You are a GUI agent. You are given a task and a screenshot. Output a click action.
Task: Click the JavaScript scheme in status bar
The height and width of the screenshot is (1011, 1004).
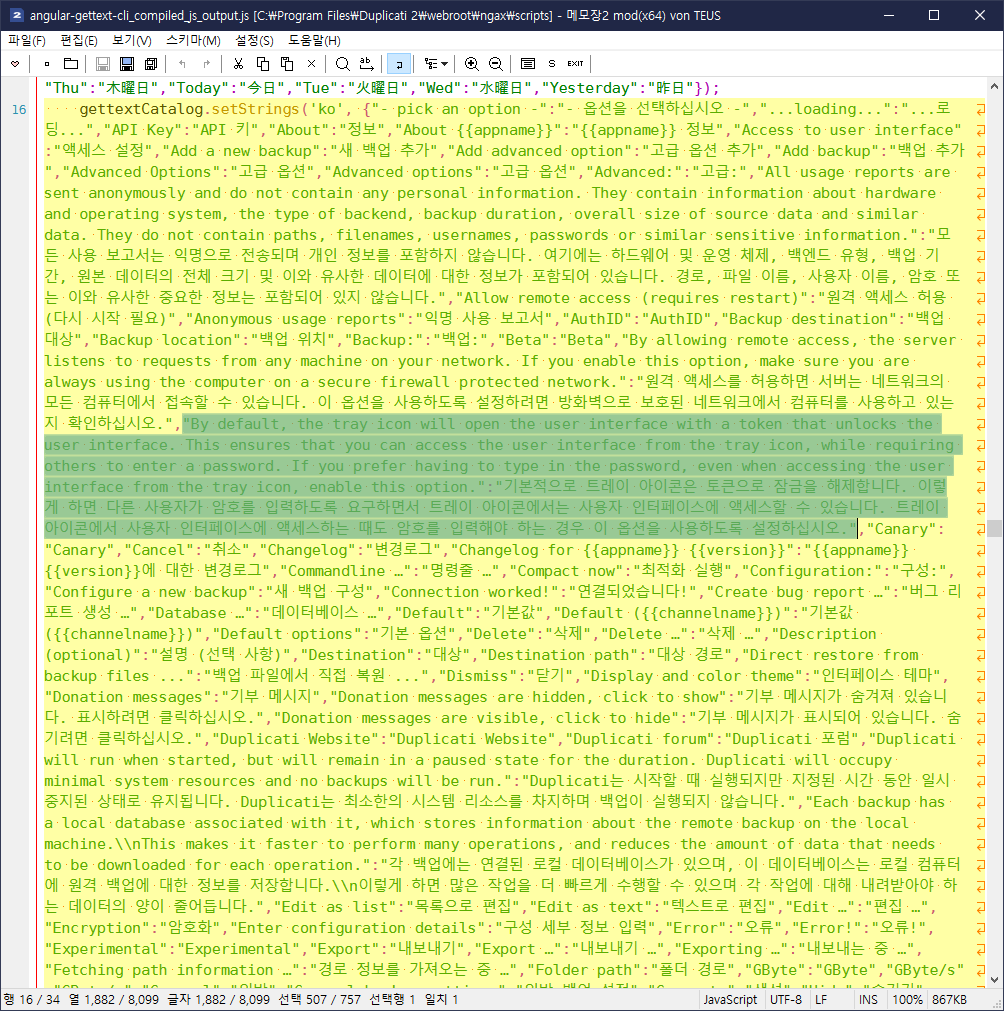click(730, 999)
